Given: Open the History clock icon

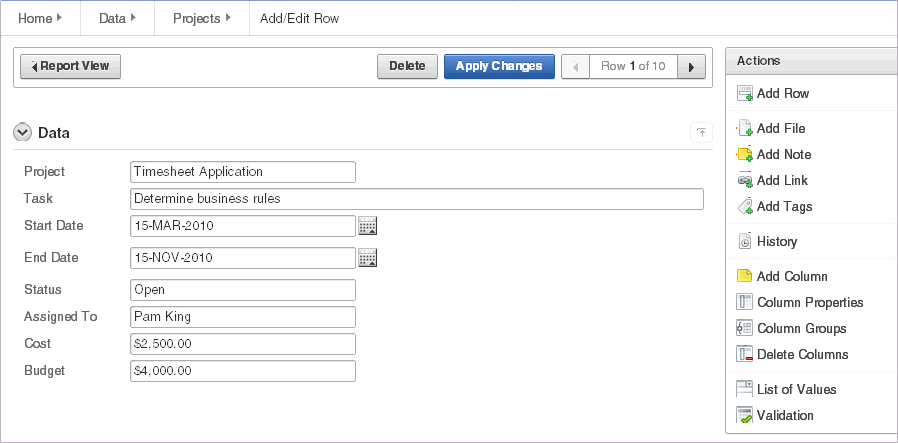Looking at the screenshot, I should pyautogui.click(x=744, y=242).
